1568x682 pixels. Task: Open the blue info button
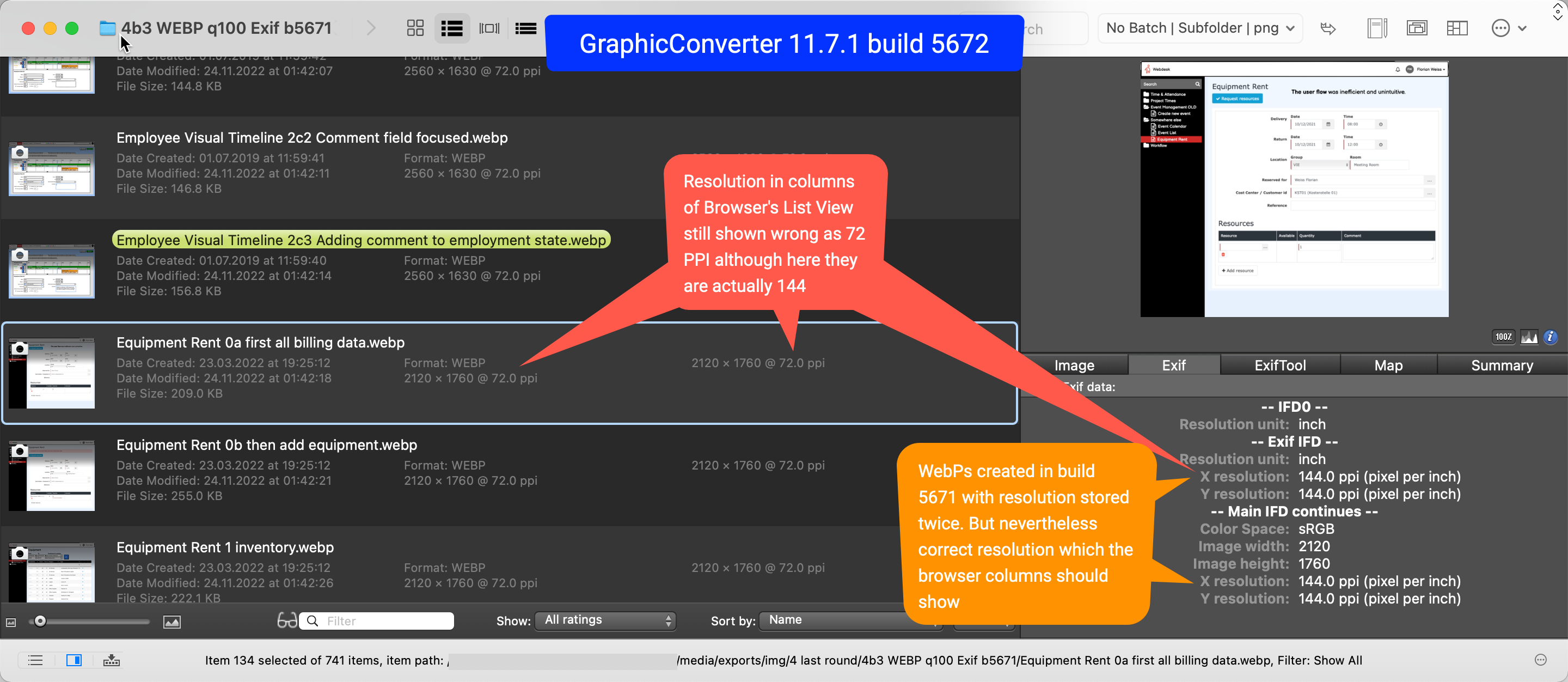pyautogui.click(x=1551, y=337)
